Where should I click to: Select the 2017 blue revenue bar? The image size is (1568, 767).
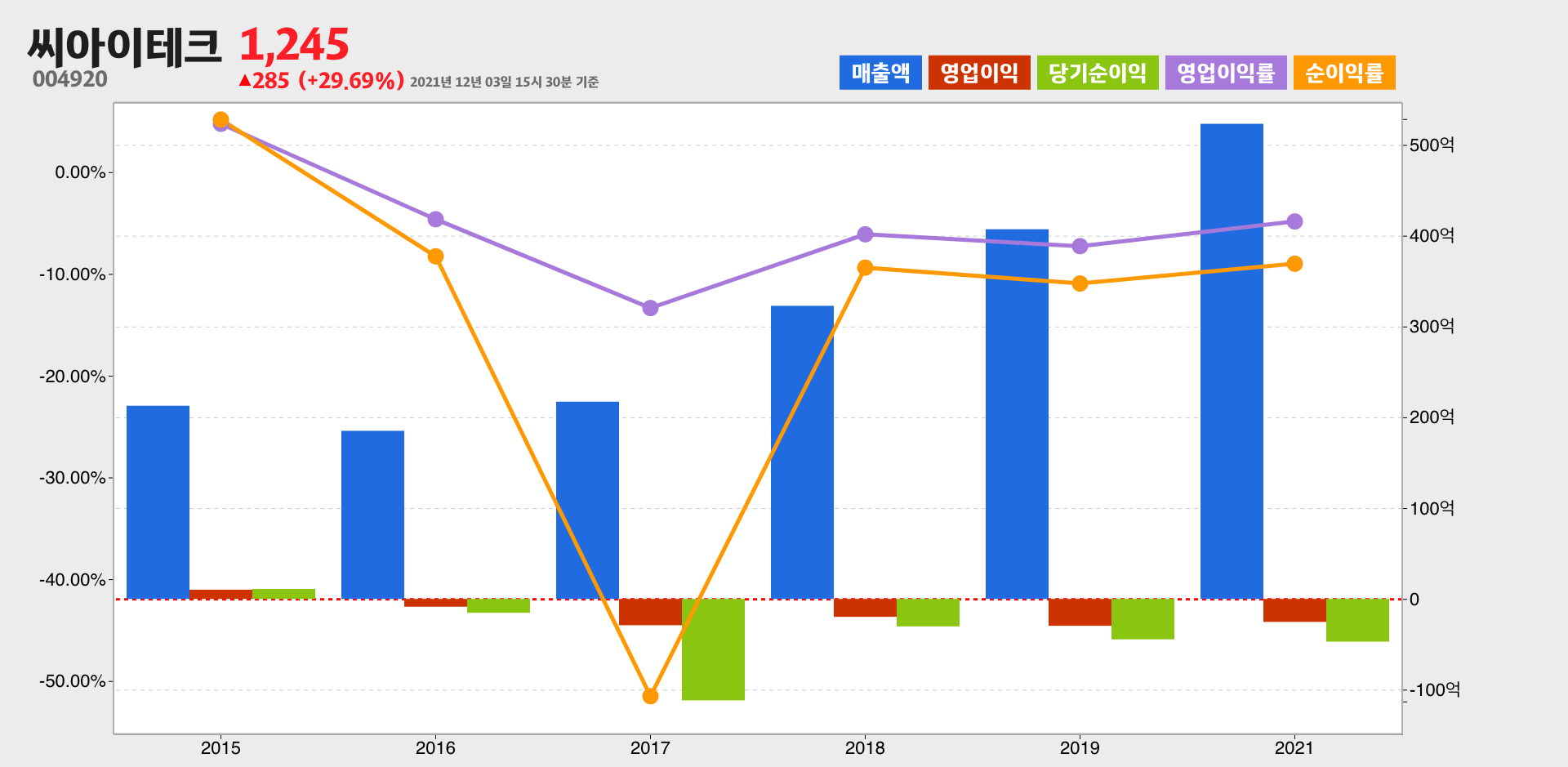[x=587, y=501]
